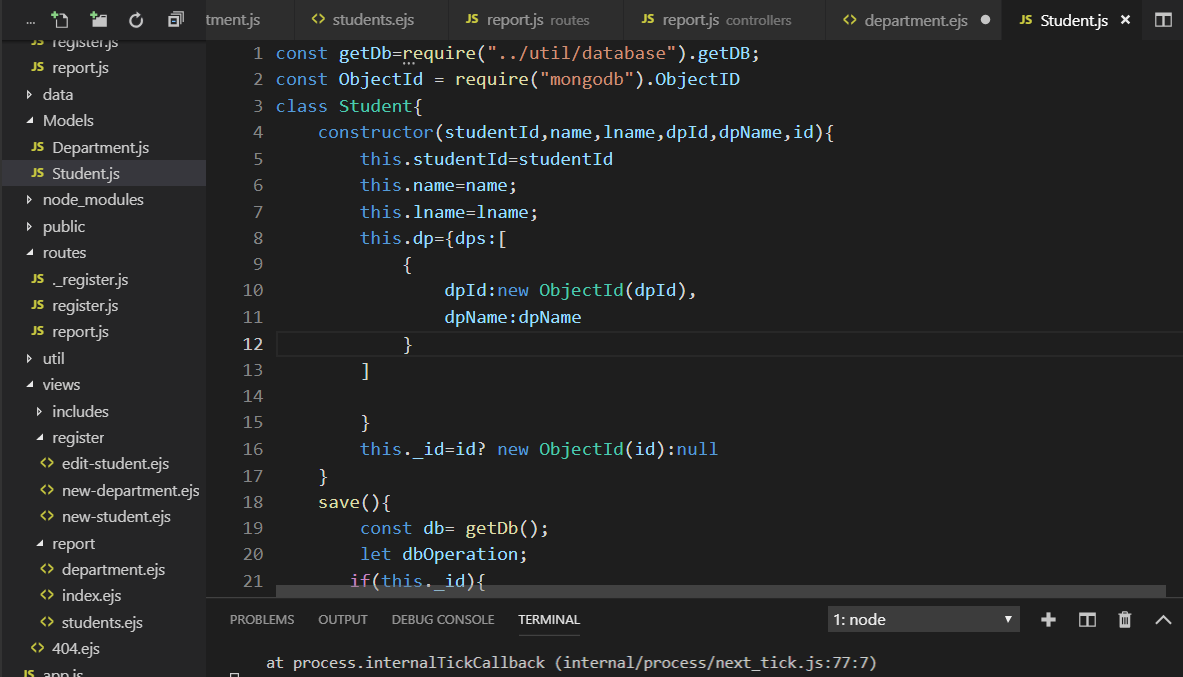Screen dimensions: 1183x677
Task: Expand the util folder
Action: (103, 359)
